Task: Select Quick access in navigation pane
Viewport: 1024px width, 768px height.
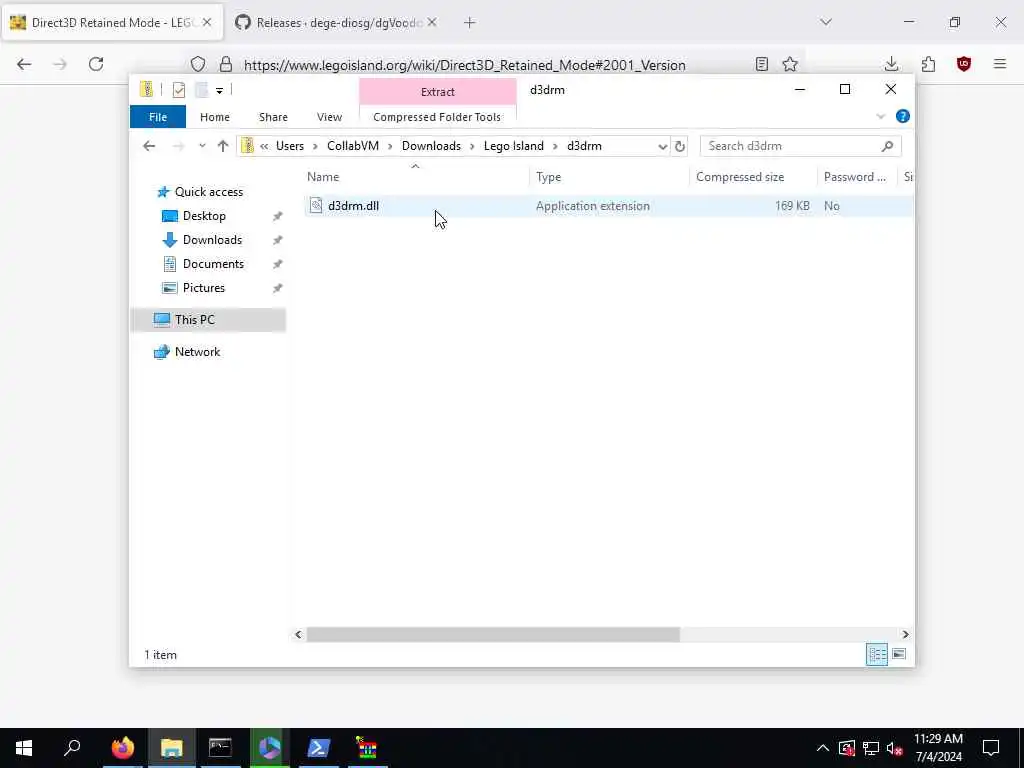Action: click(208, 192)
